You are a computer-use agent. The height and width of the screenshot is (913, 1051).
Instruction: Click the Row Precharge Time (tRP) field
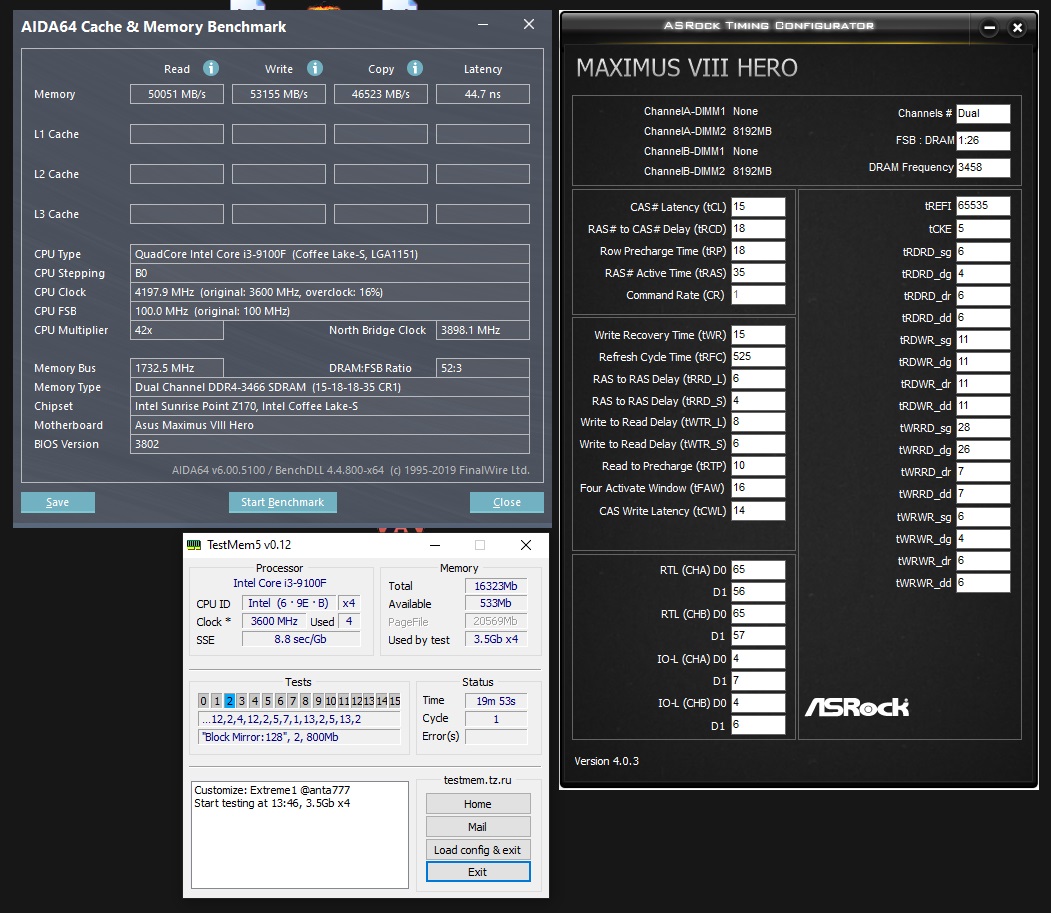click(758, 251)
